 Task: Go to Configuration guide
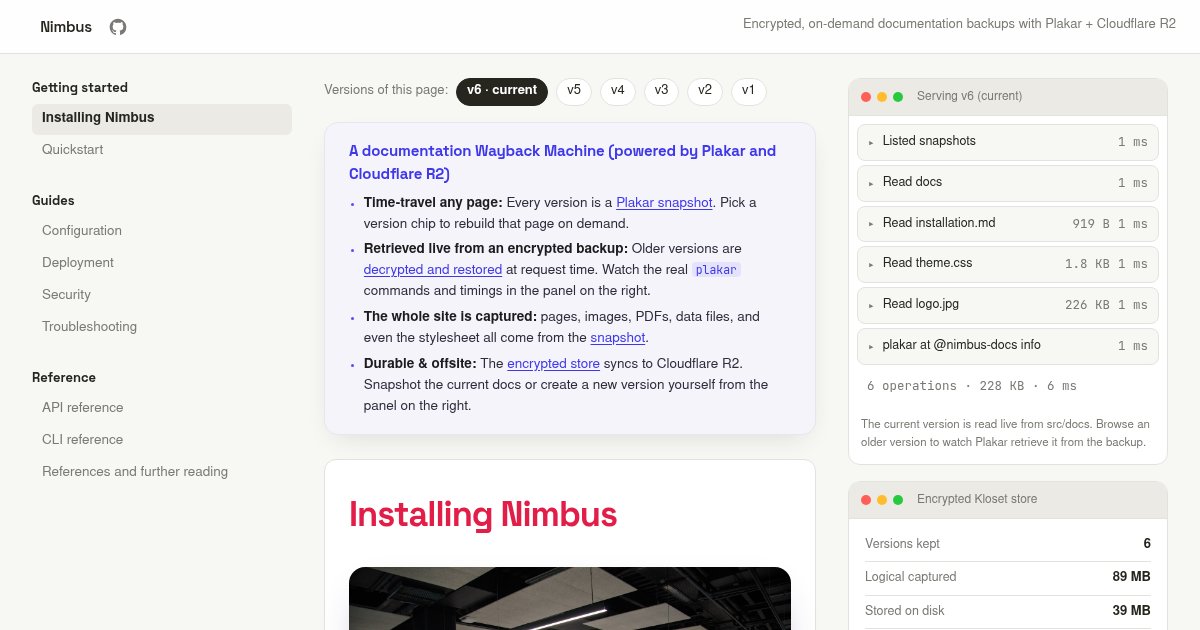tap(162, 231)
